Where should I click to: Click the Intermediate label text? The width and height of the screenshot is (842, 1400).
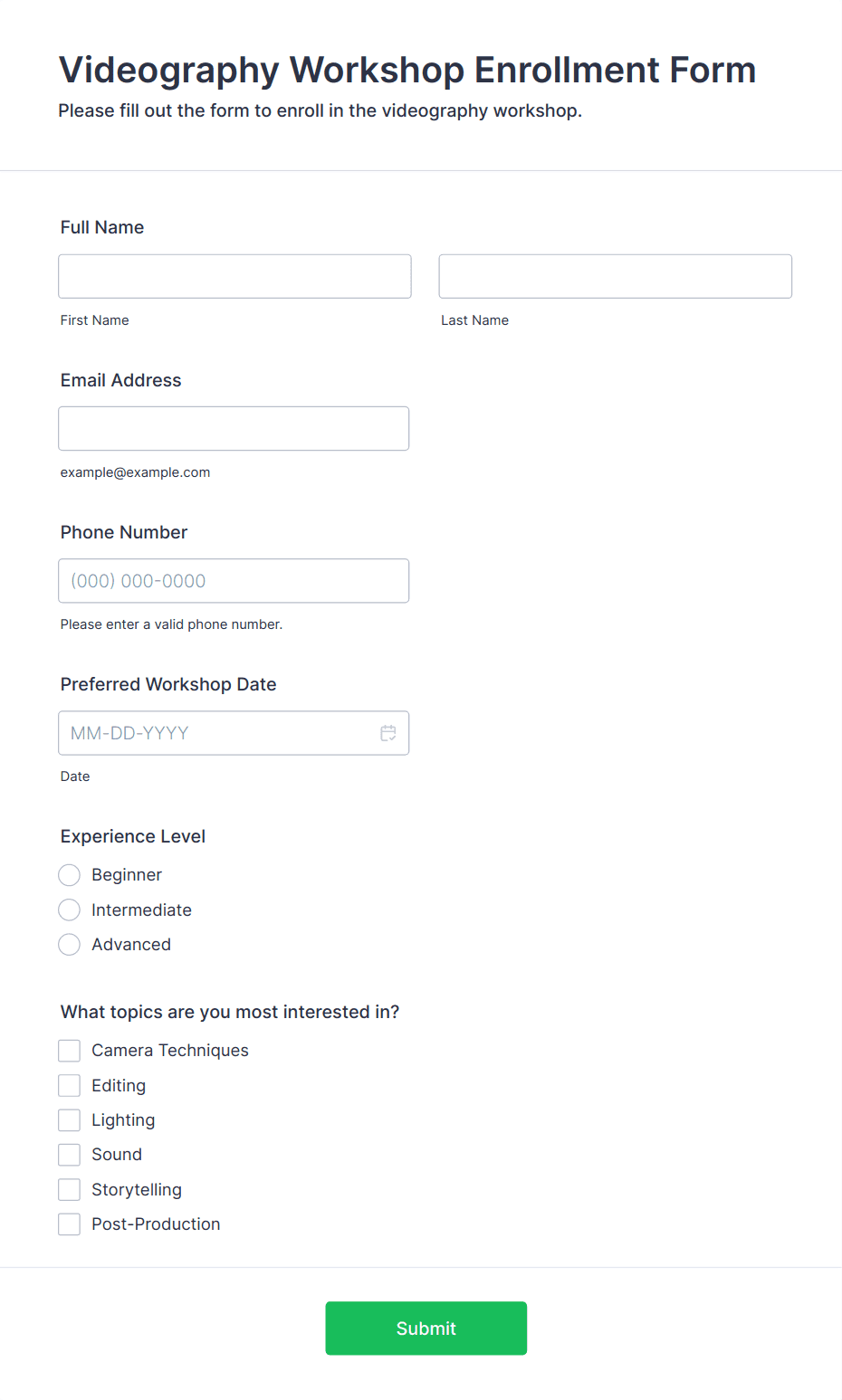(141, 910)
